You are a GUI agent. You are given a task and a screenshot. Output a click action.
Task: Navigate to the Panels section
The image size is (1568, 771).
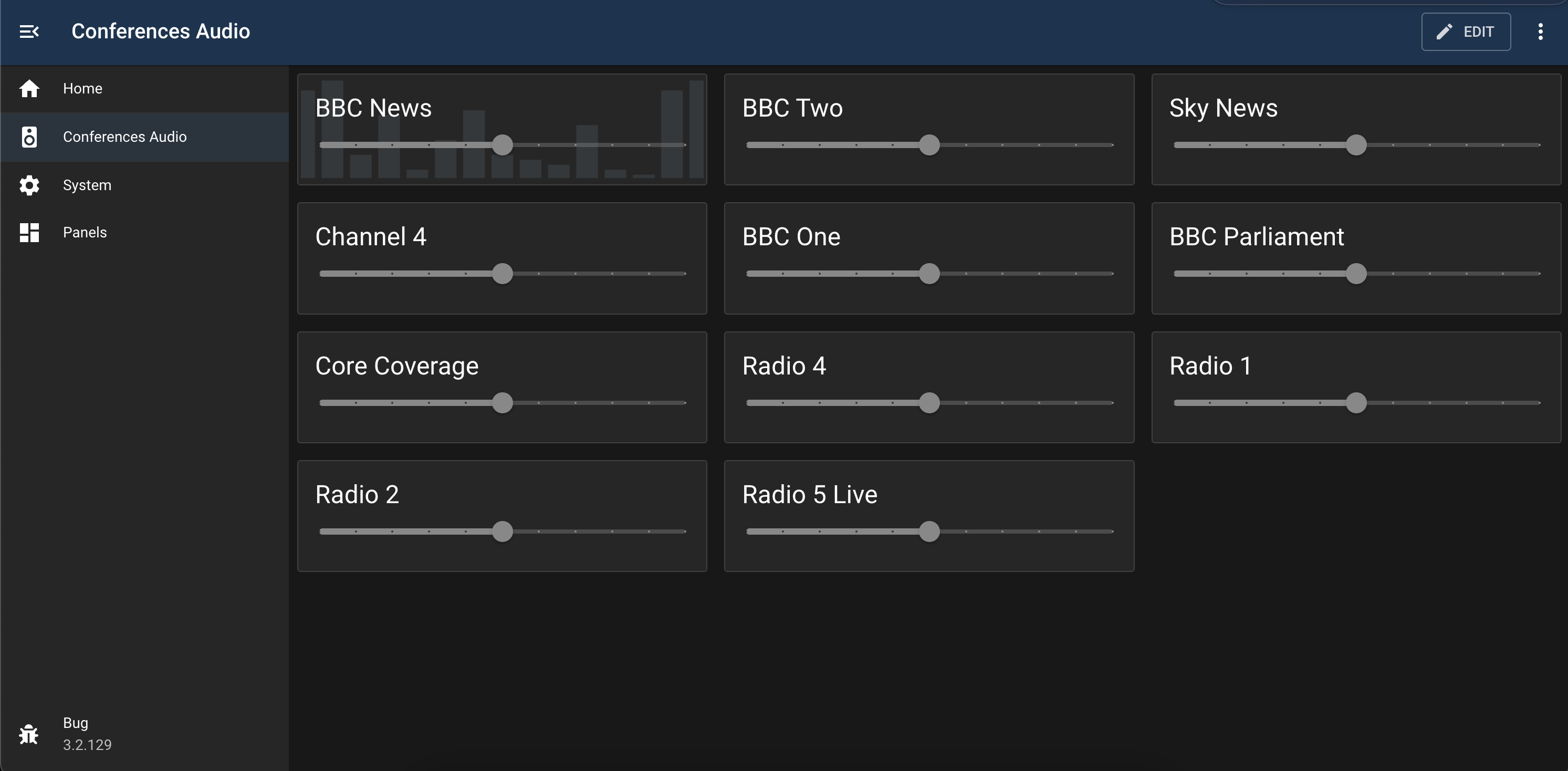[85, 232]
